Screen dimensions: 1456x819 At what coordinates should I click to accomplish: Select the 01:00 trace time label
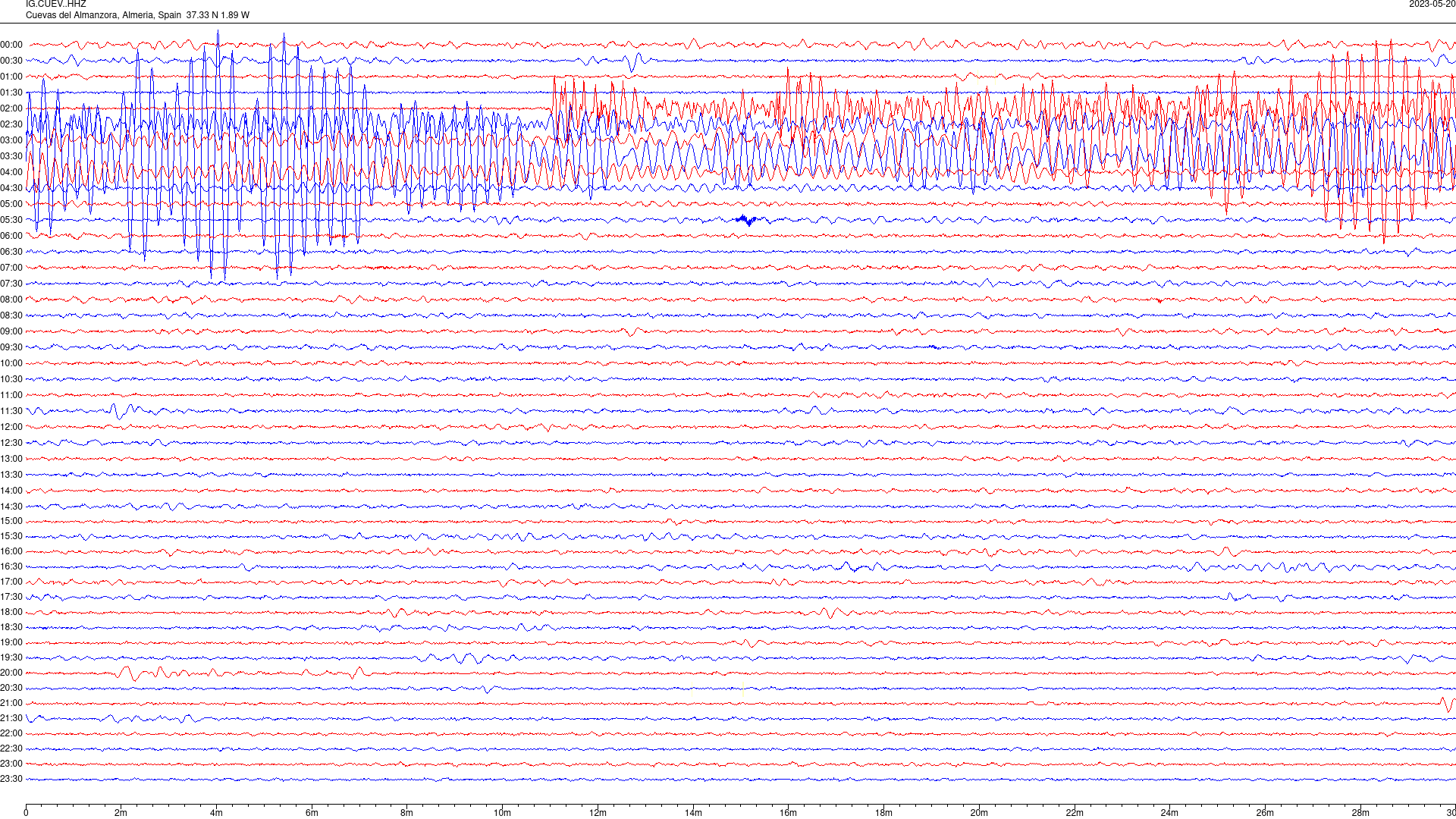click(11, 77)
